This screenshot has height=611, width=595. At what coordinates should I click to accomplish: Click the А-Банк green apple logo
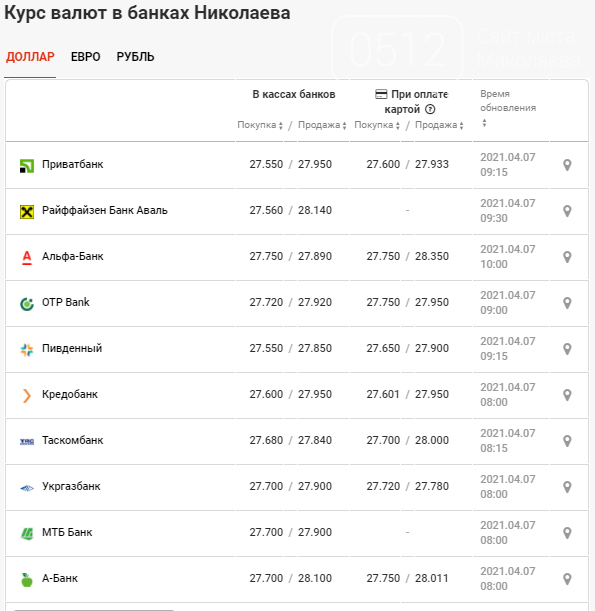pos(27,579)
